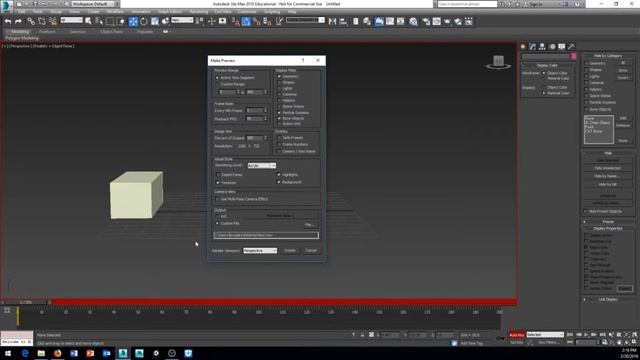Click the Mirror tool icon
Screen dimensions: 640x360
(332, 21)
